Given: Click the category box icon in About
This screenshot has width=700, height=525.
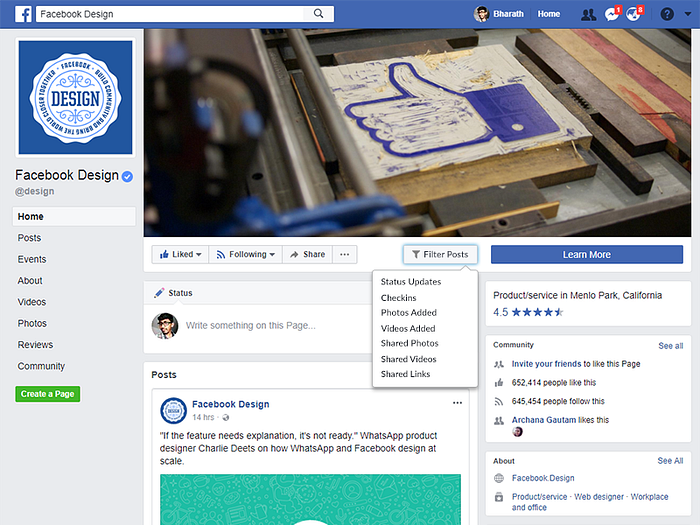Looking at the screenshot, I should 499,497.
